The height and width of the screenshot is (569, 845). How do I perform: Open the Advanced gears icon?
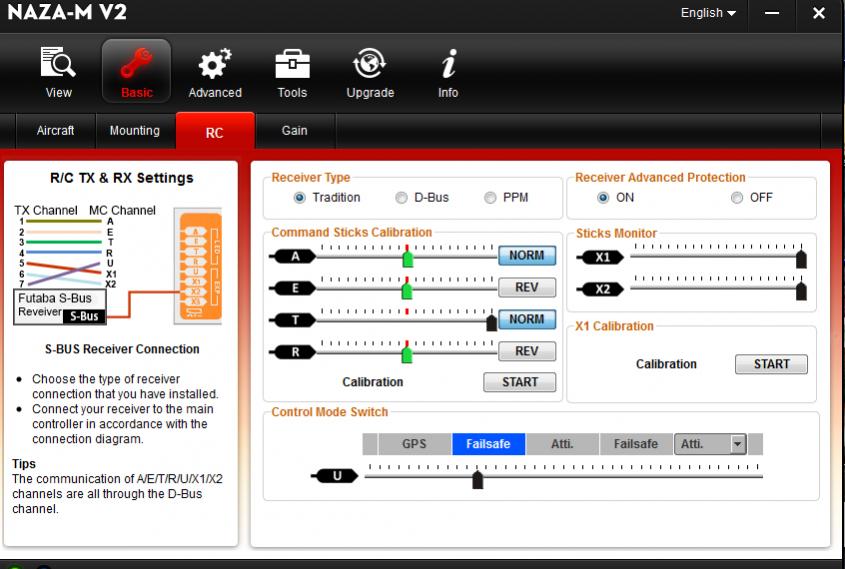pyautogui.click(x=215, y=64)
